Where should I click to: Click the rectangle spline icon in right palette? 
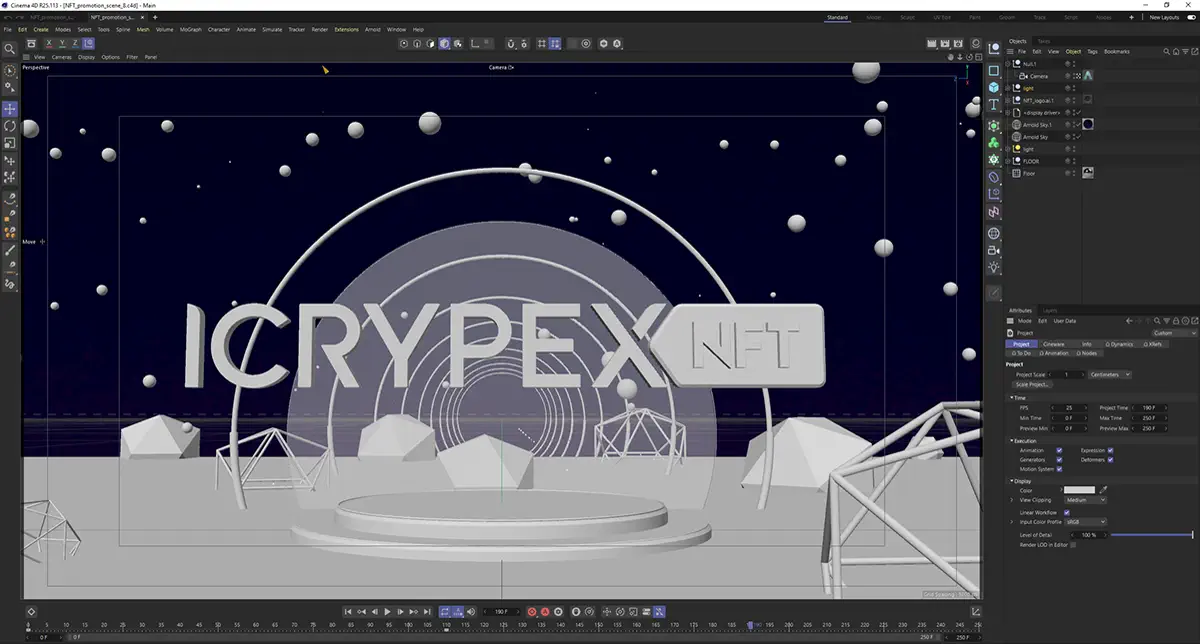click(x=994, y=70)
